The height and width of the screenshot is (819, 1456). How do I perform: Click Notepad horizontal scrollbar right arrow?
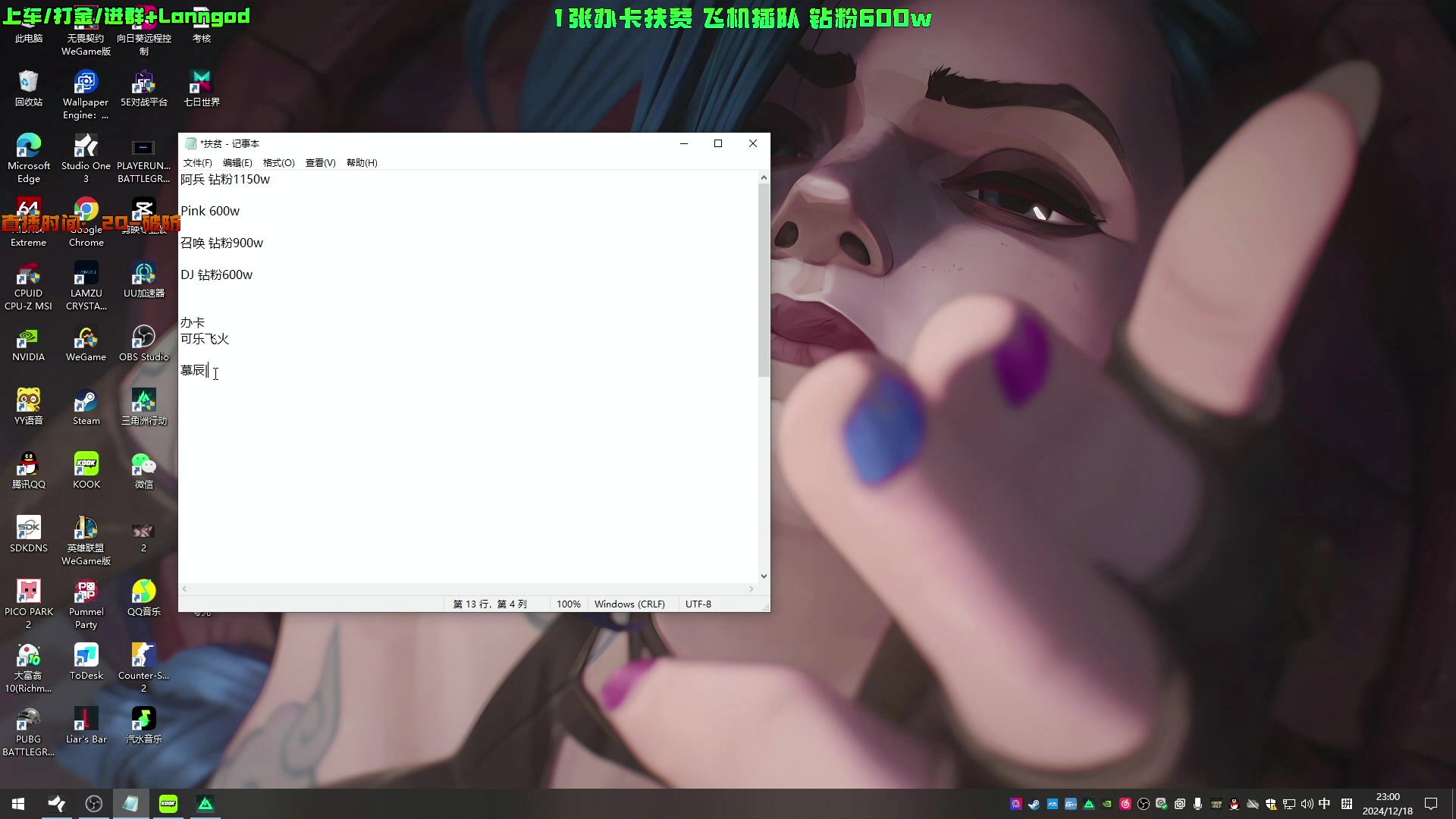[x=752, y=589]
